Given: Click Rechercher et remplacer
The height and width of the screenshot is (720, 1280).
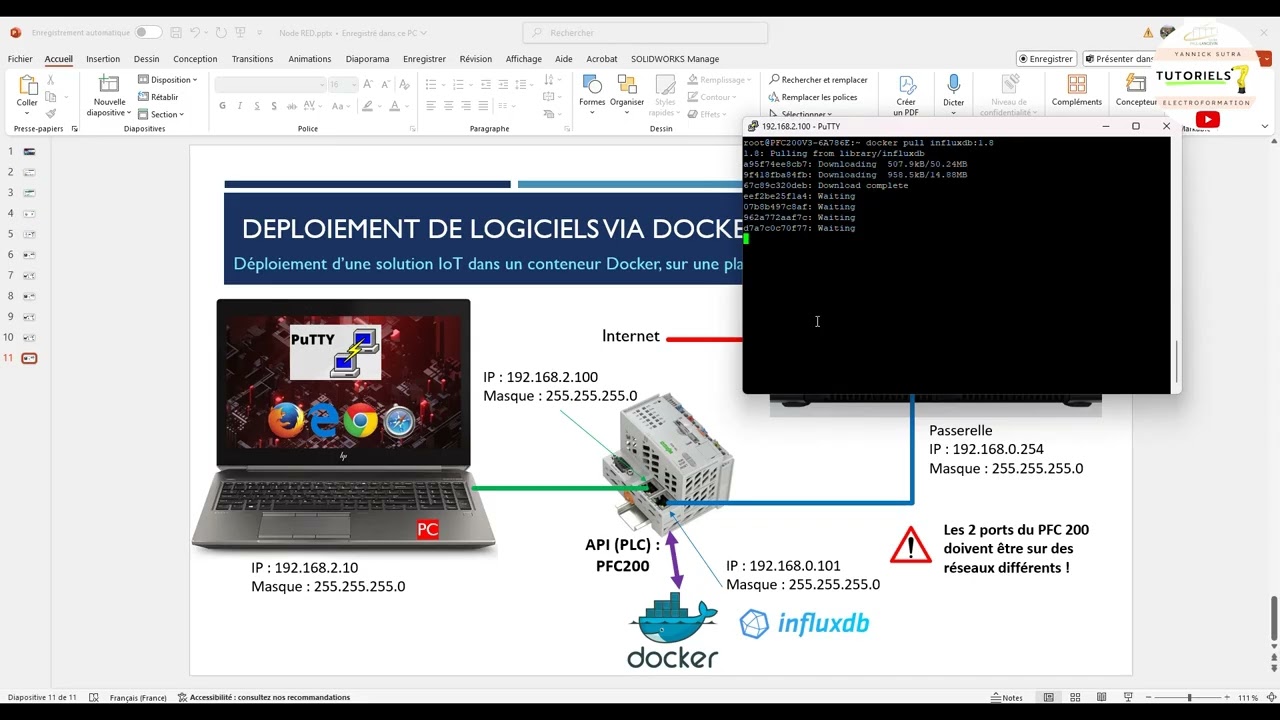Looking at the screenshot, I should point(818,80).
